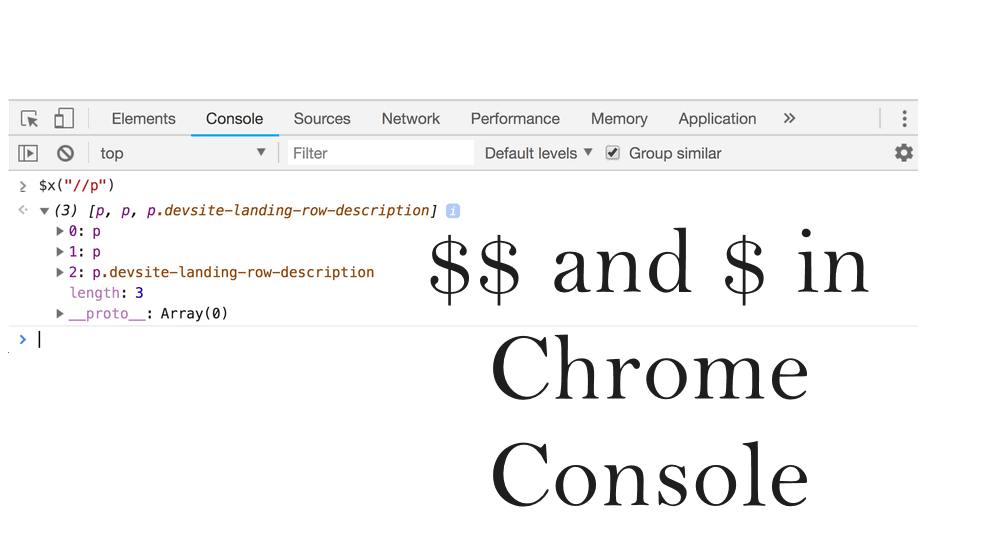Image resolution: width=981 pixels, height=559 pixels.
Task: Open the Elements tab
Action: pos(143,118)
